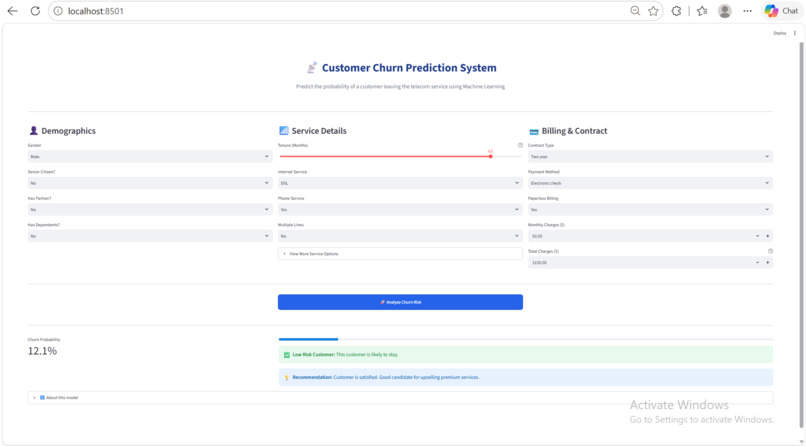Image resolution: width=806 pixels, height=447 pixels.
Task: Click the help icon next to Total Charges
Action: tap(771, 251)
